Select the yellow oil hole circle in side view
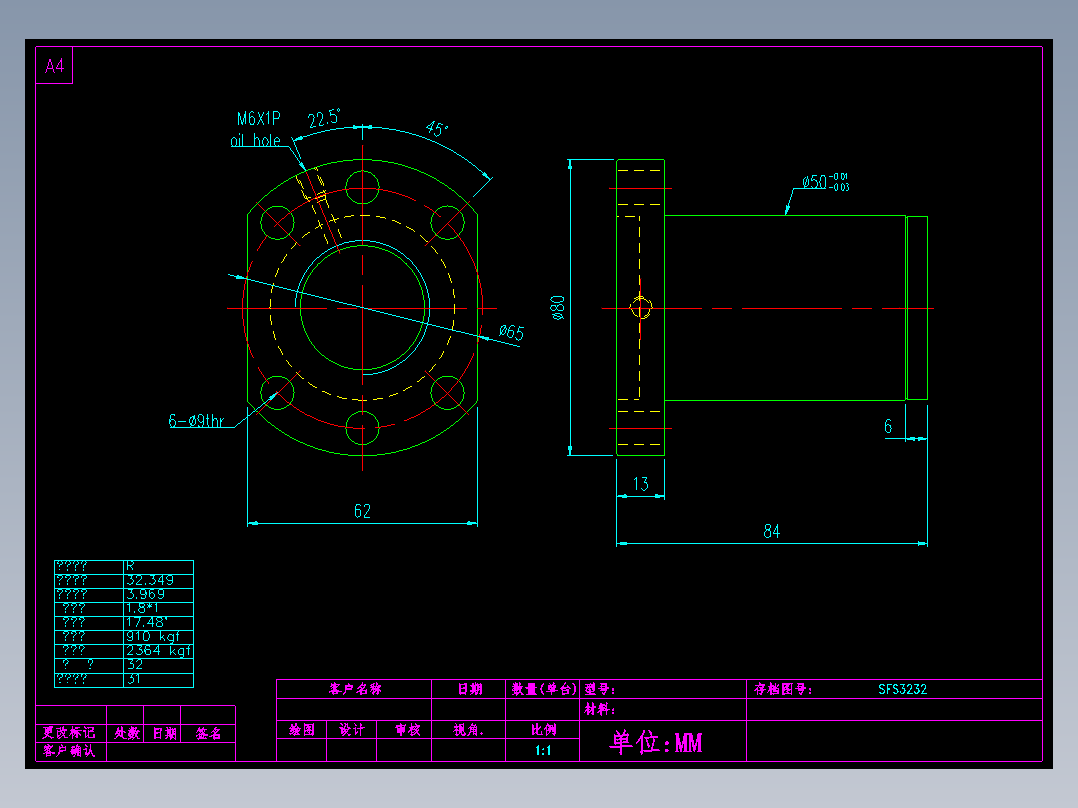Screen dimensions: 1078x808 tap(641, 307)
